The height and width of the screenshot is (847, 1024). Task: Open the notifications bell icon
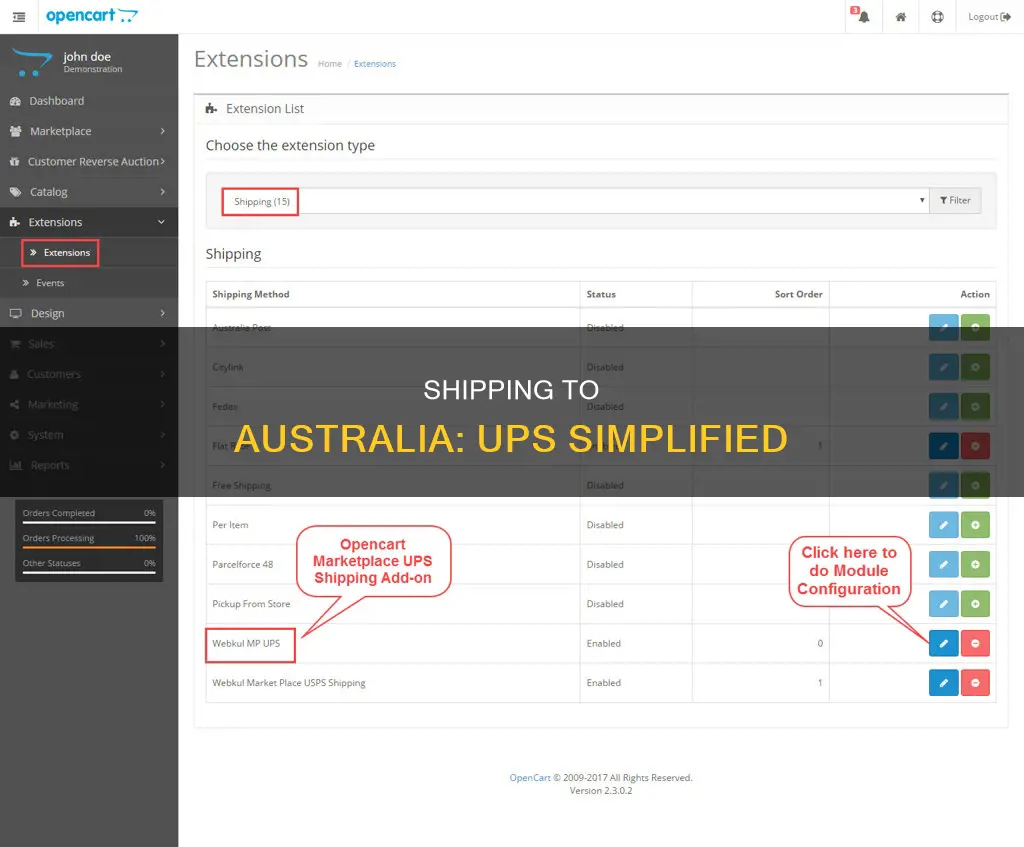pos(863,16)
